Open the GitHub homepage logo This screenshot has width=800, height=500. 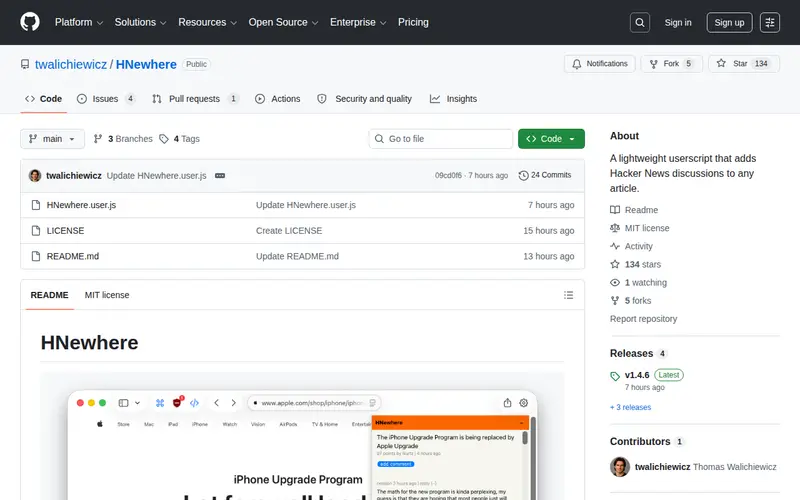pos(30,22)
